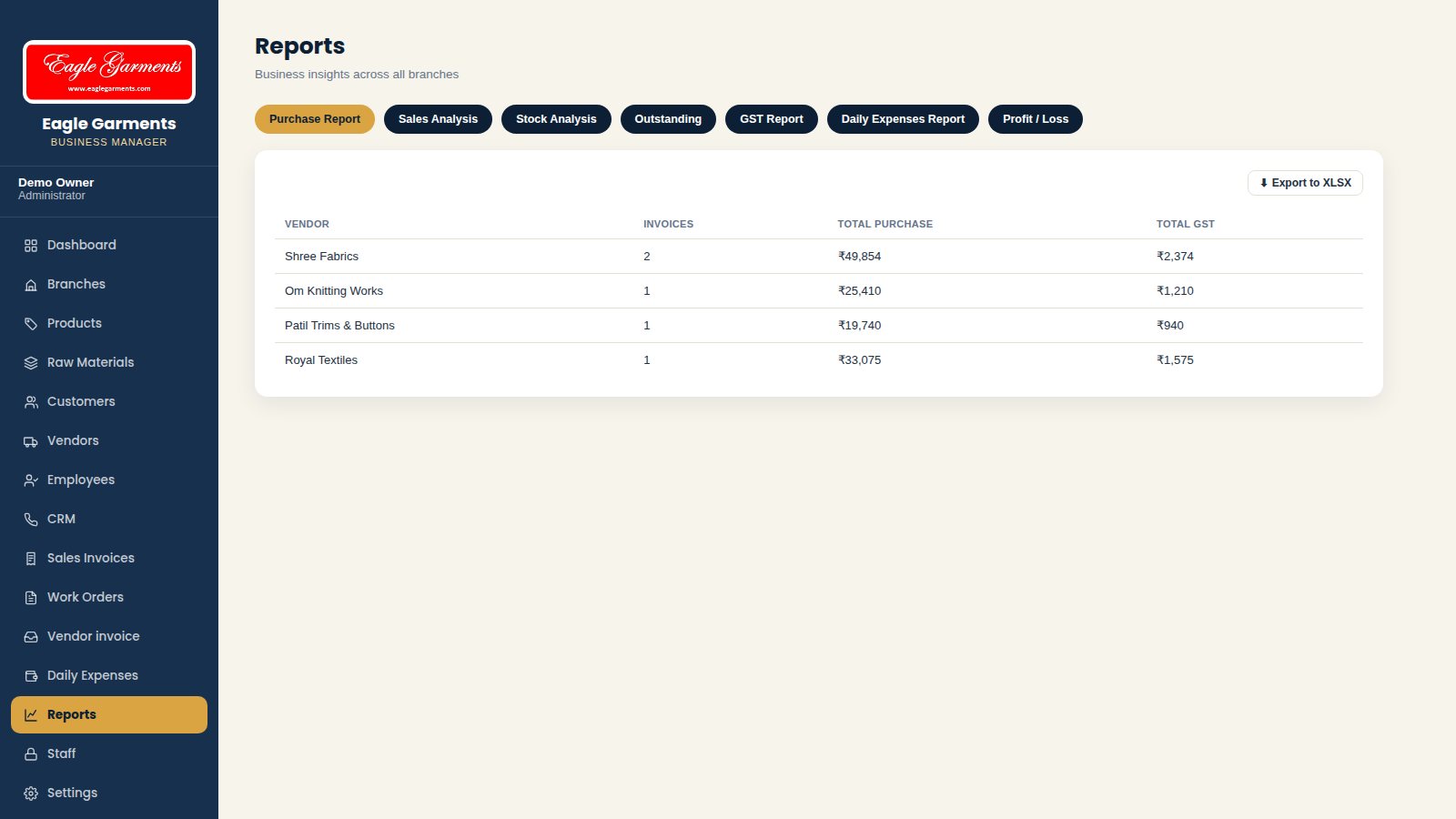View the Profit / Loss tab
The width and height of the screenshot is (1456, 819).
(1036, 119)
